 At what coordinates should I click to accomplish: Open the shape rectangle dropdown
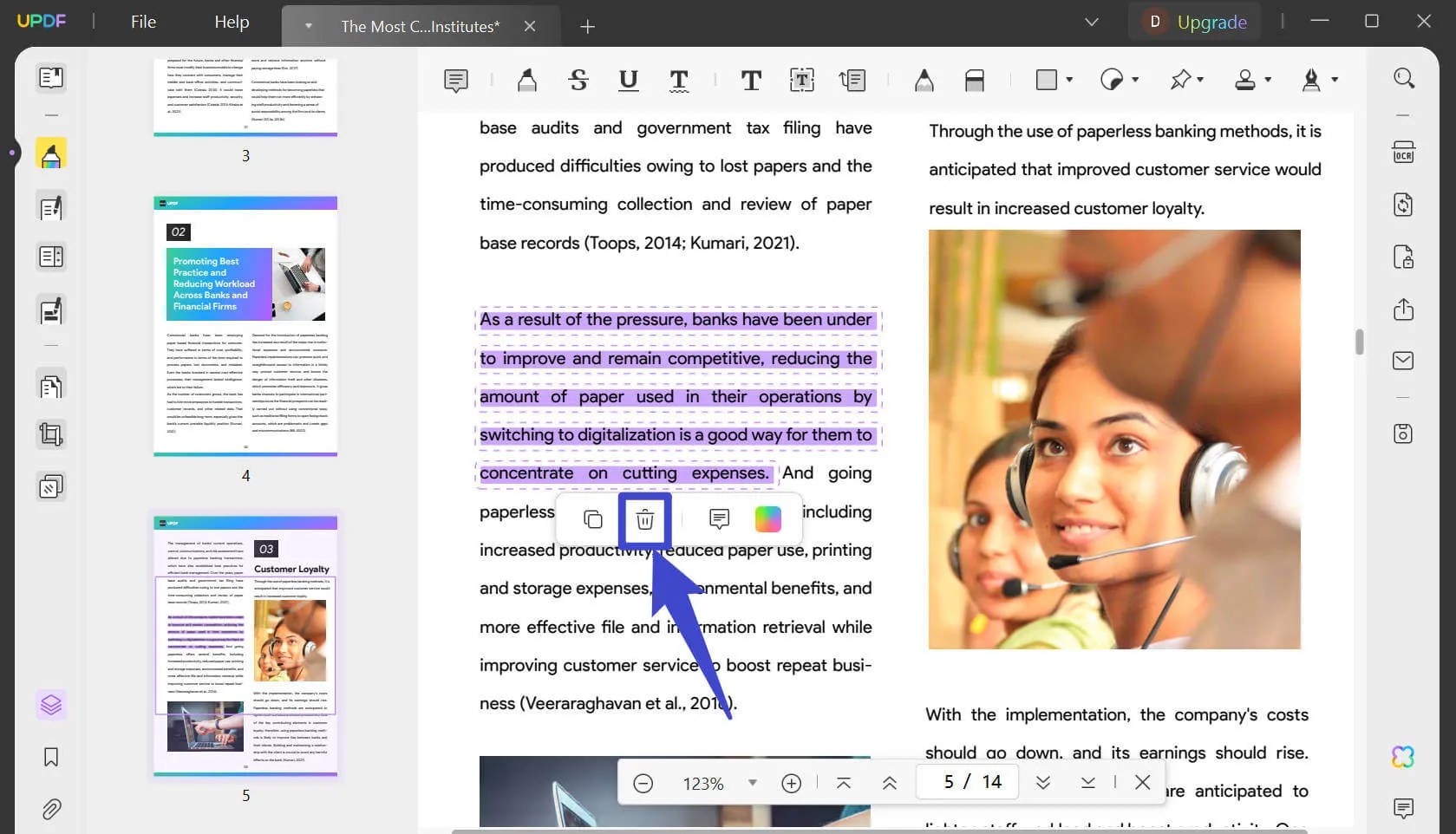[1070, 80]
